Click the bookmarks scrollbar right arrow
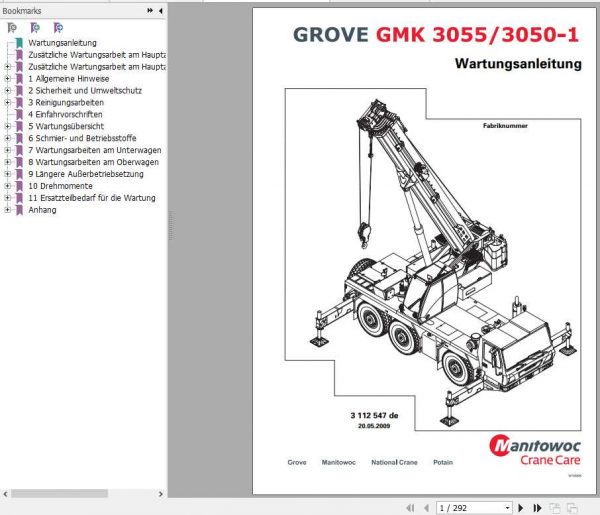 pyautogui.click(x=161, y=494)
